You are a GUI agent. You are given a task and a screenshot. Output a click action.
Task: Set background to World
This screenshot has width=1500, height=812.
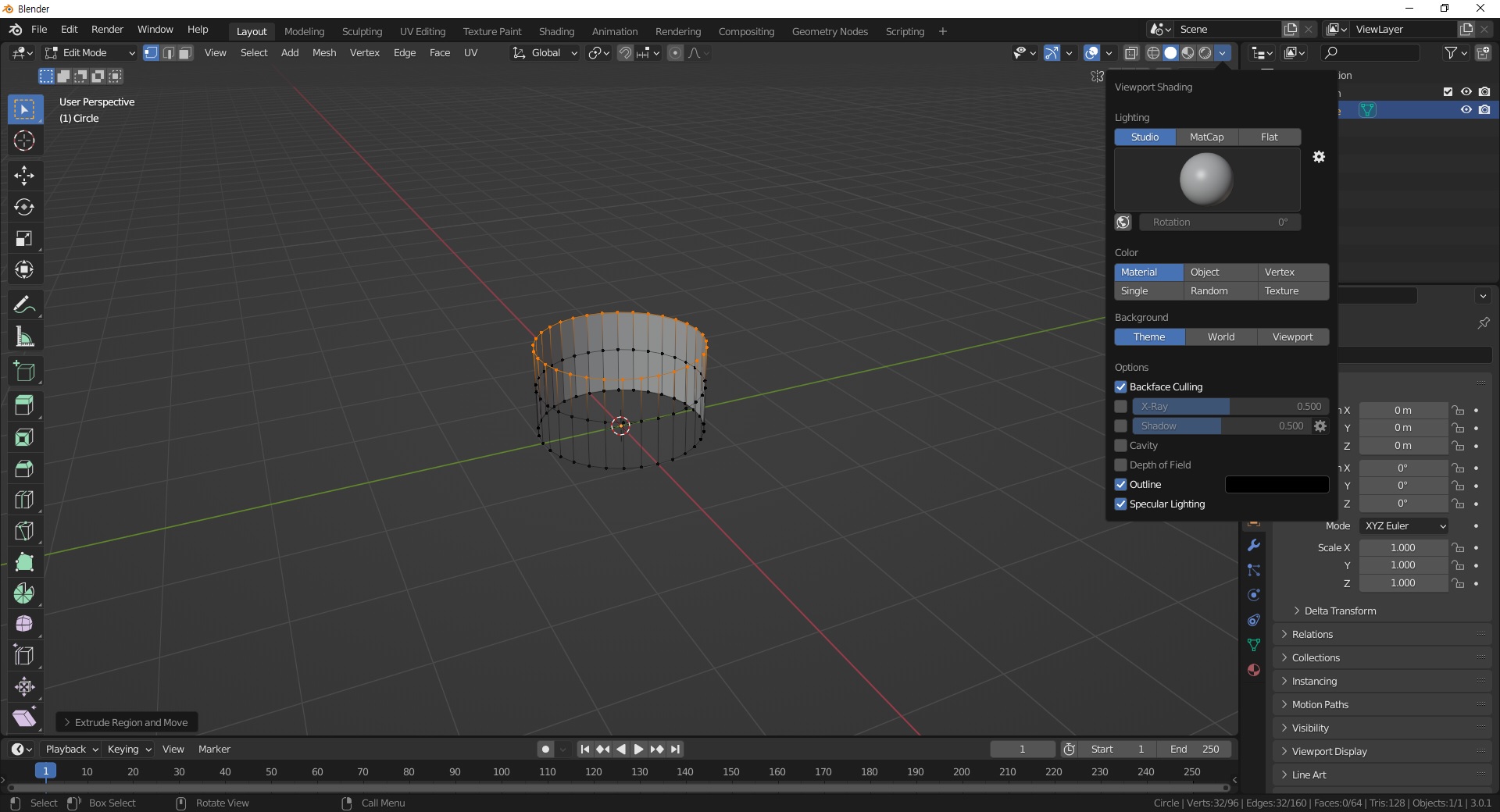coord(1221,337)
